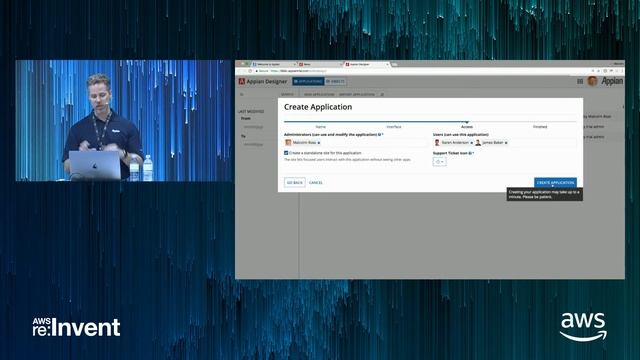The image size is (640, 360).
Task: Uncheck the standalone site checkbox
Action: pos(286,153)
